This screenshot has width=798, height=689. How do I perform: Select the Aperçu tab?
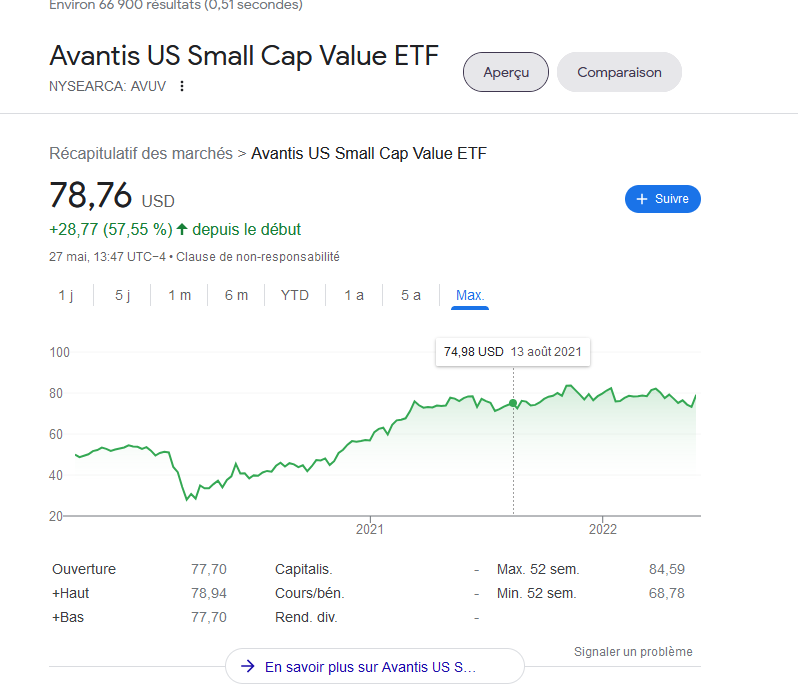pos(505,72)
